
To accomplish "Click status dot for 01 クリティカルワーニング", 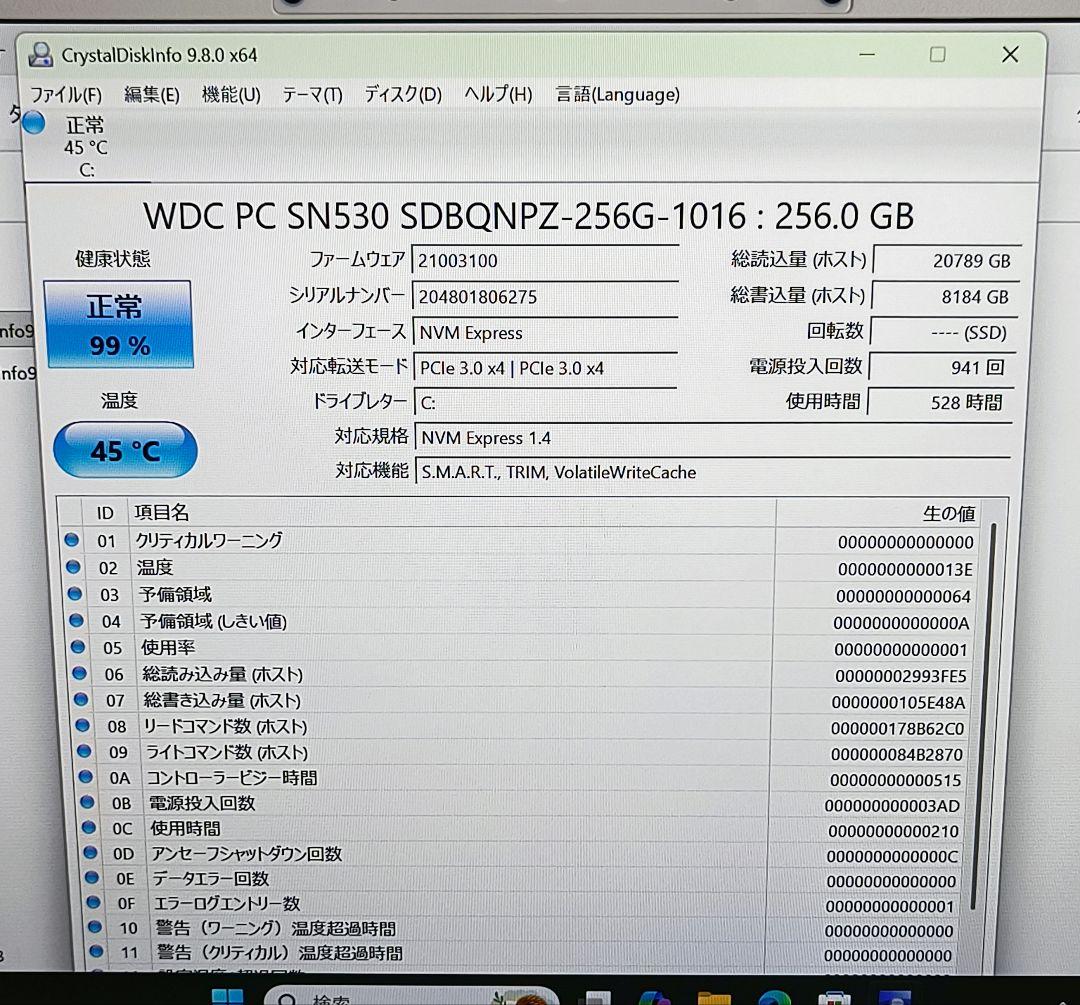I will [x=72, y=540].
